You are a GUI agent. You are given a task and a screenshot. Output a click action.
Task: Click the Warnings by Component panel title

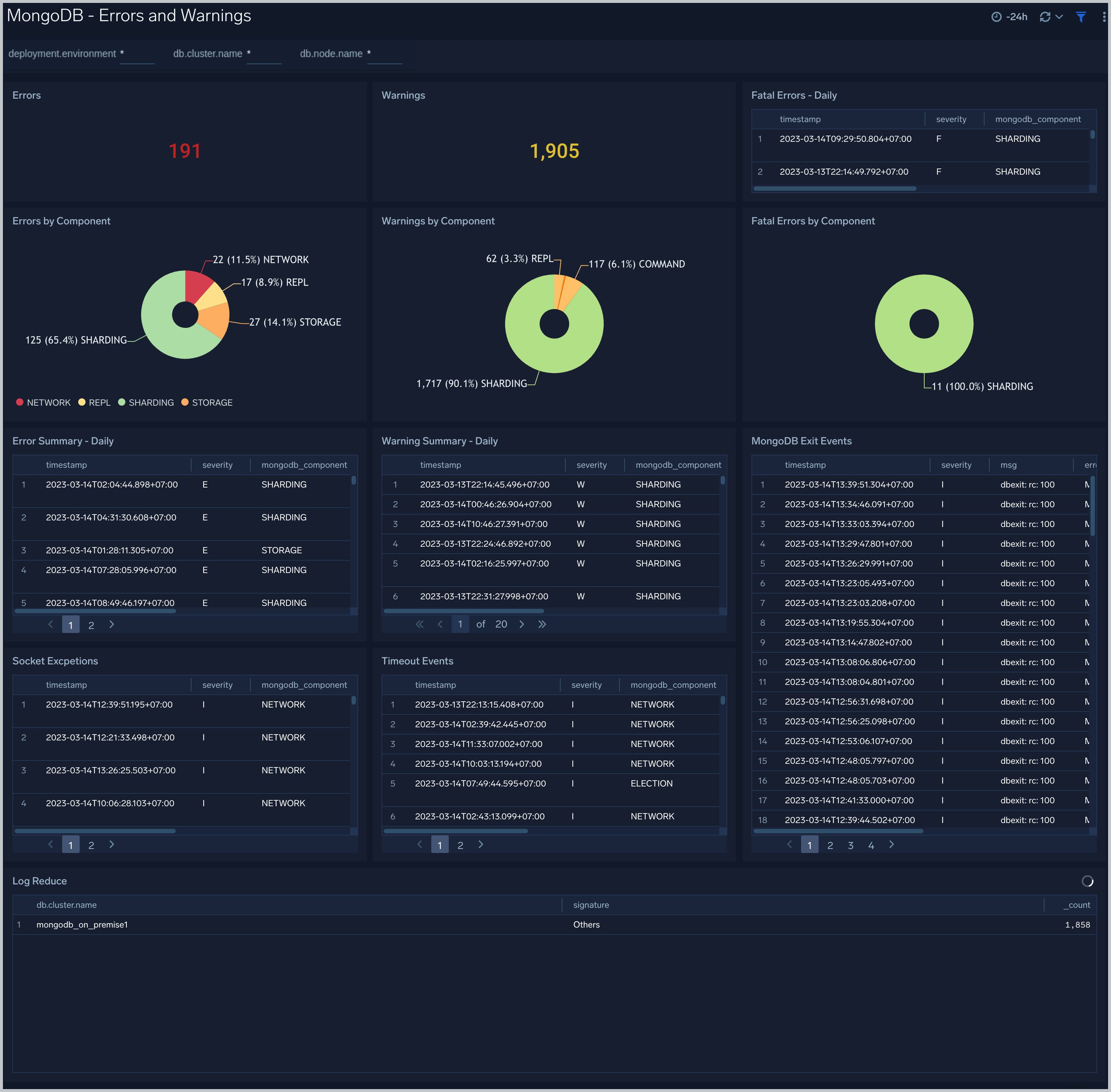point(437,221)
